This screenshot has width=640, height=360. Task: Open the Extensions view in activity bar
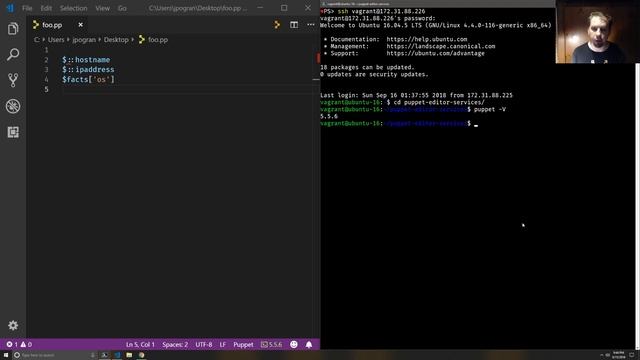coord(13,132)
